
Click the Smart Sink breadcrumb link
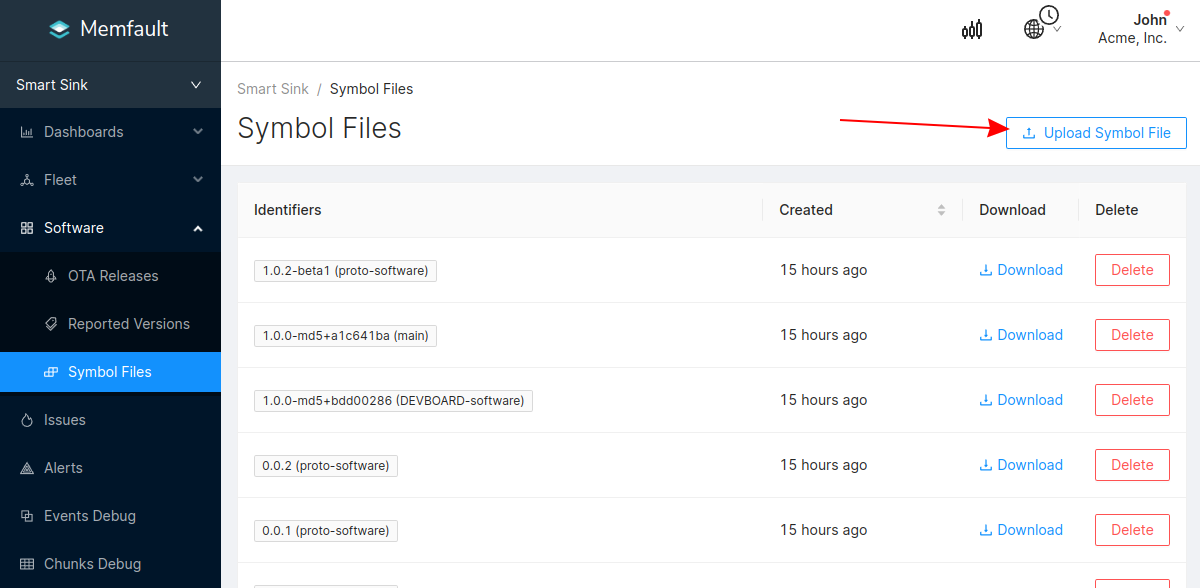click(273, 89)
